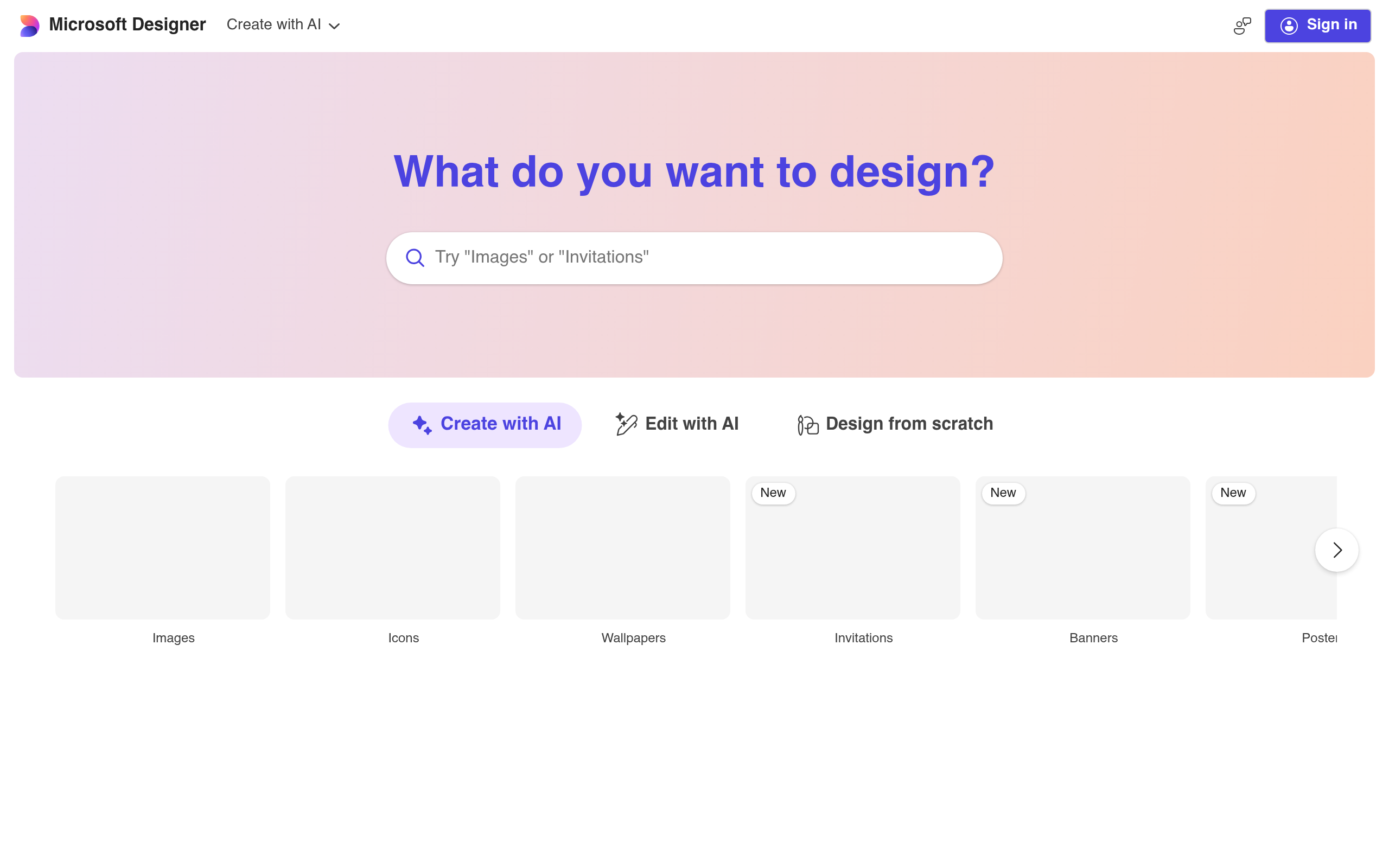
Task: Click the right chevron to scroll the categories
Action: [x=1336, y=550]
